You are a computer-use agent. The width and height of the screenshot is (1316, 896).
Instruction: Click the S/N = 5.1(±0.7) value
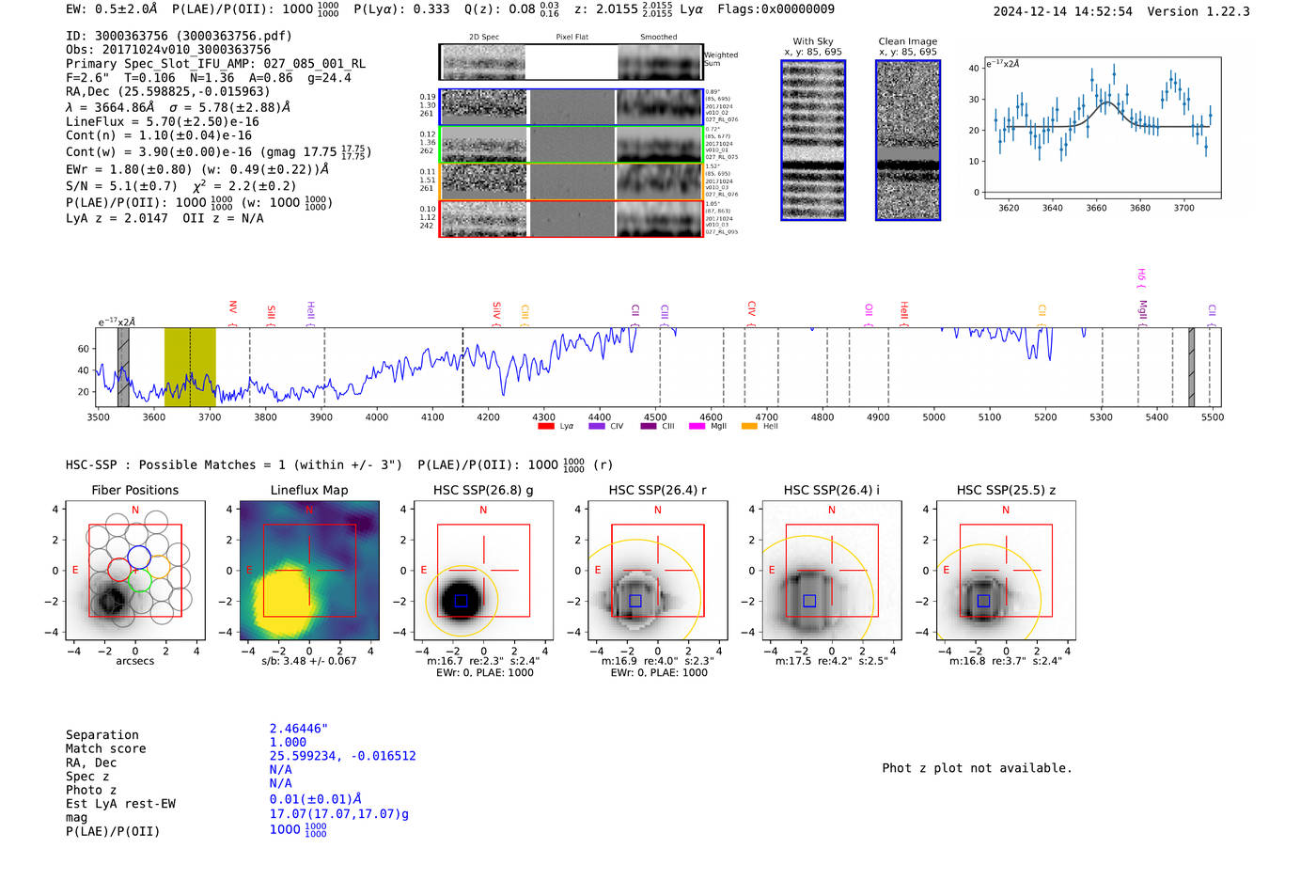point(121,185)
